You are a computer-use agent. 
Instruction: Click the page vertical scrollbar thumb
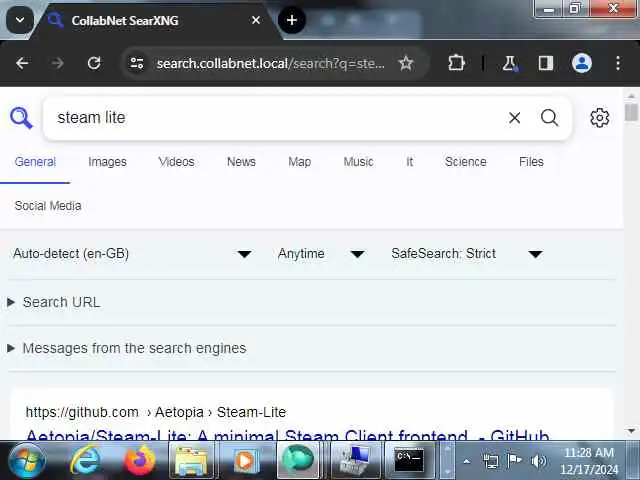click(x=631, y=113)
